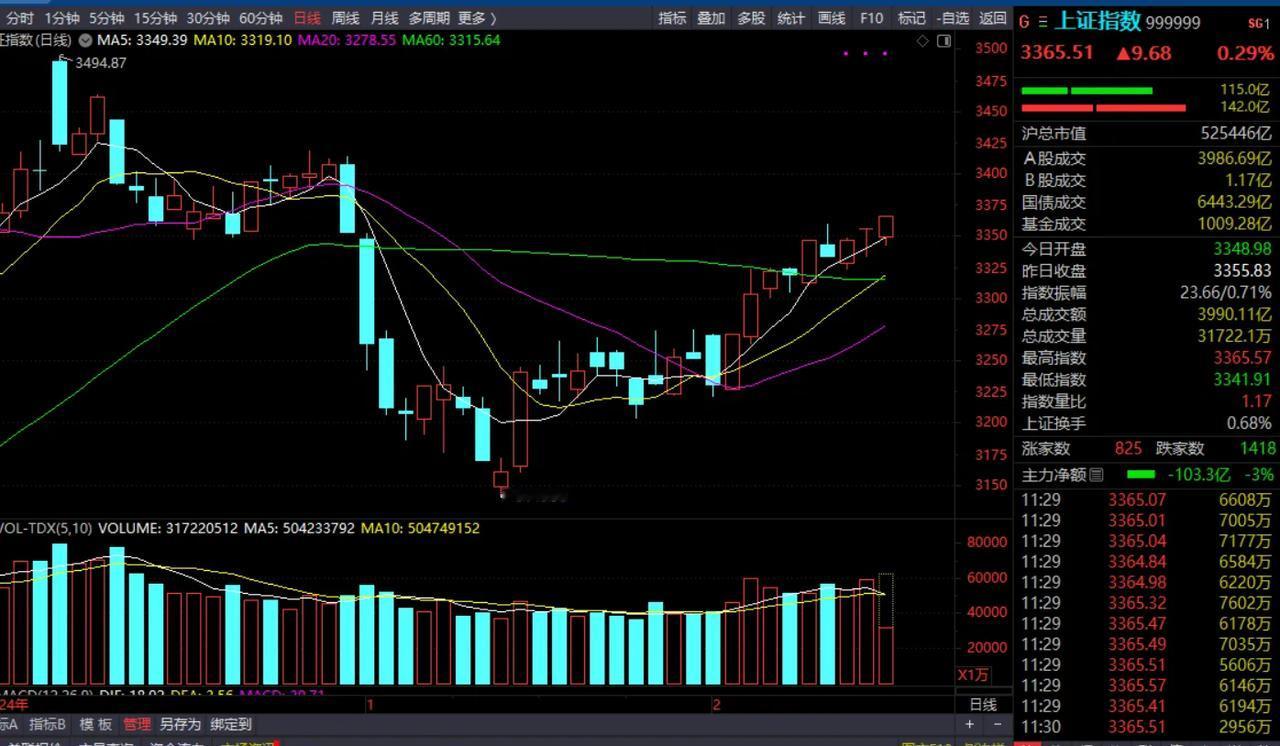Open the 指标 indicators menu
Viewport: 1280px width, 746px height.
point(672,18)
